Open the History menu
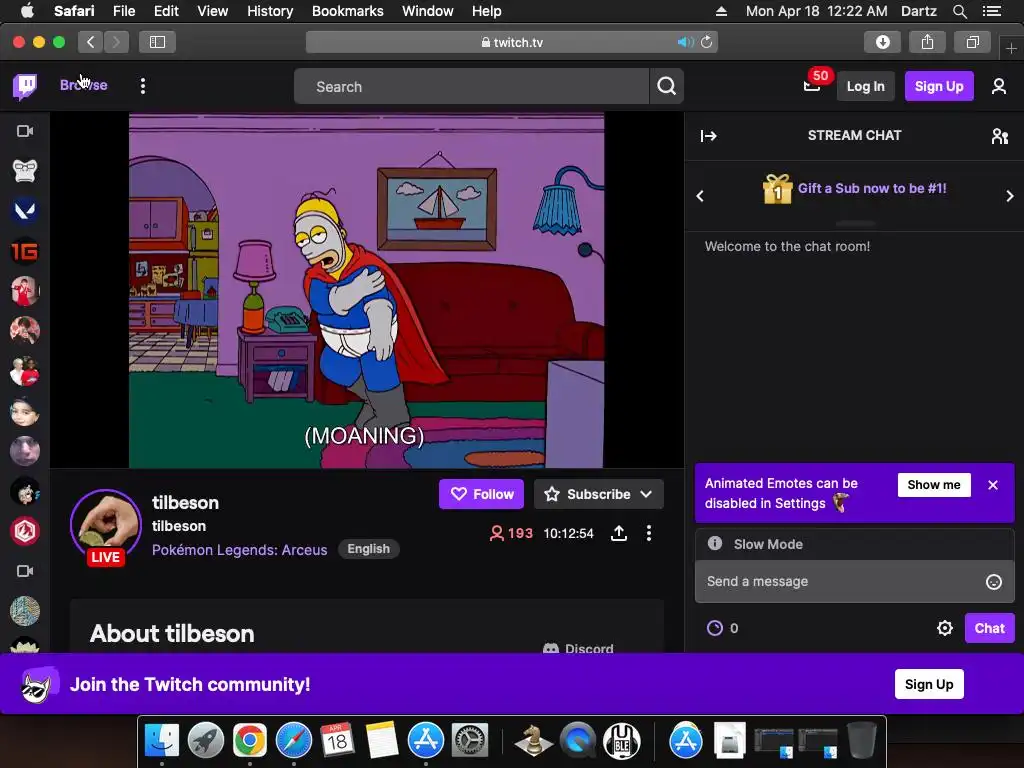This screenshot has height=768, width=1024. (270, 11)
